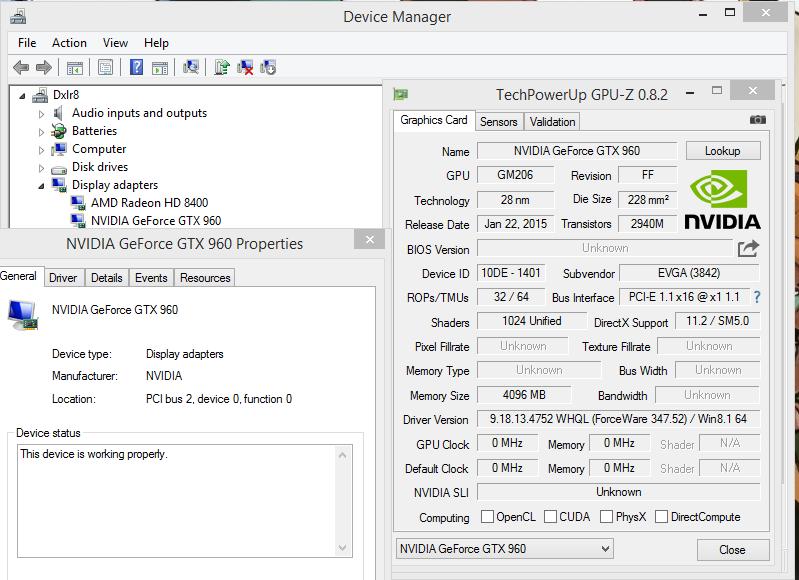Open the Resources tab in Properties
This screenshot has width=799, height=580.
[205, 278]
